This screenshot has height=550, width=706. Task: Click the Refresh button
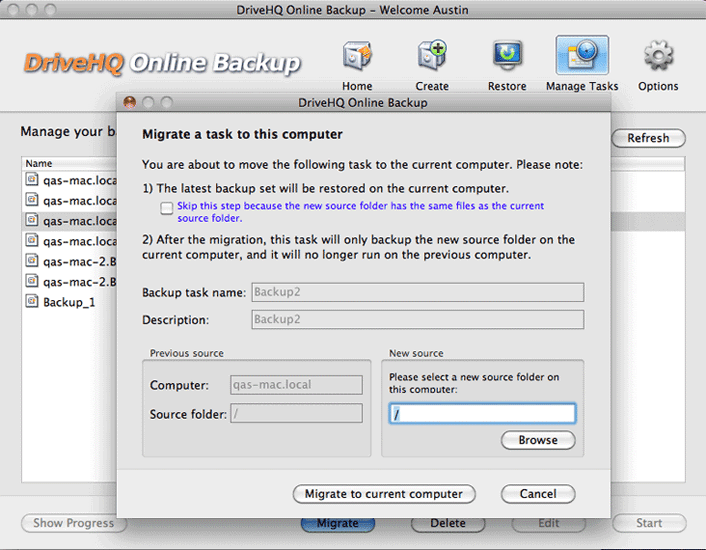[x=648, y=139]
